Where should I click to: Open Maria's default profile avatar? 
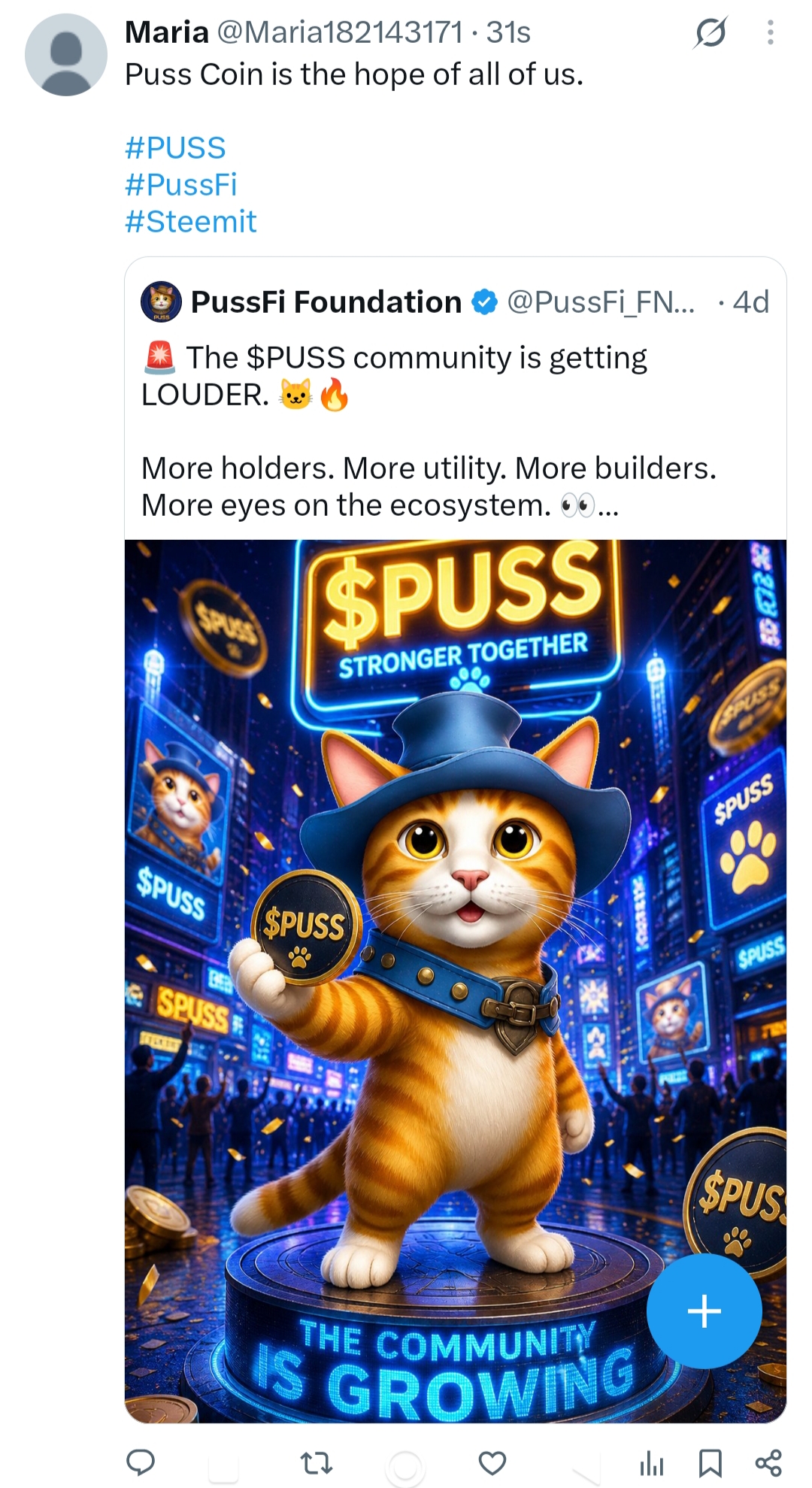click(66, 55)
